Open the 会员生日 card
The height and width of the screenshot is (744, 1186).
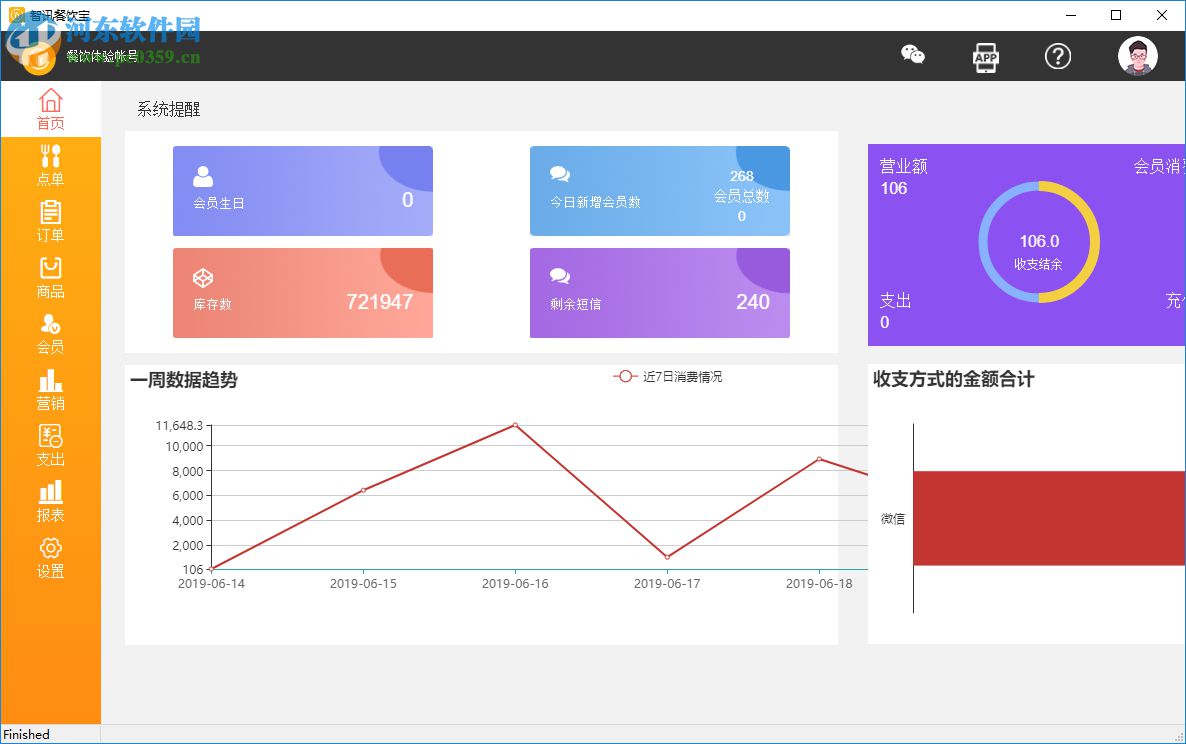click(x=303, y=191)
